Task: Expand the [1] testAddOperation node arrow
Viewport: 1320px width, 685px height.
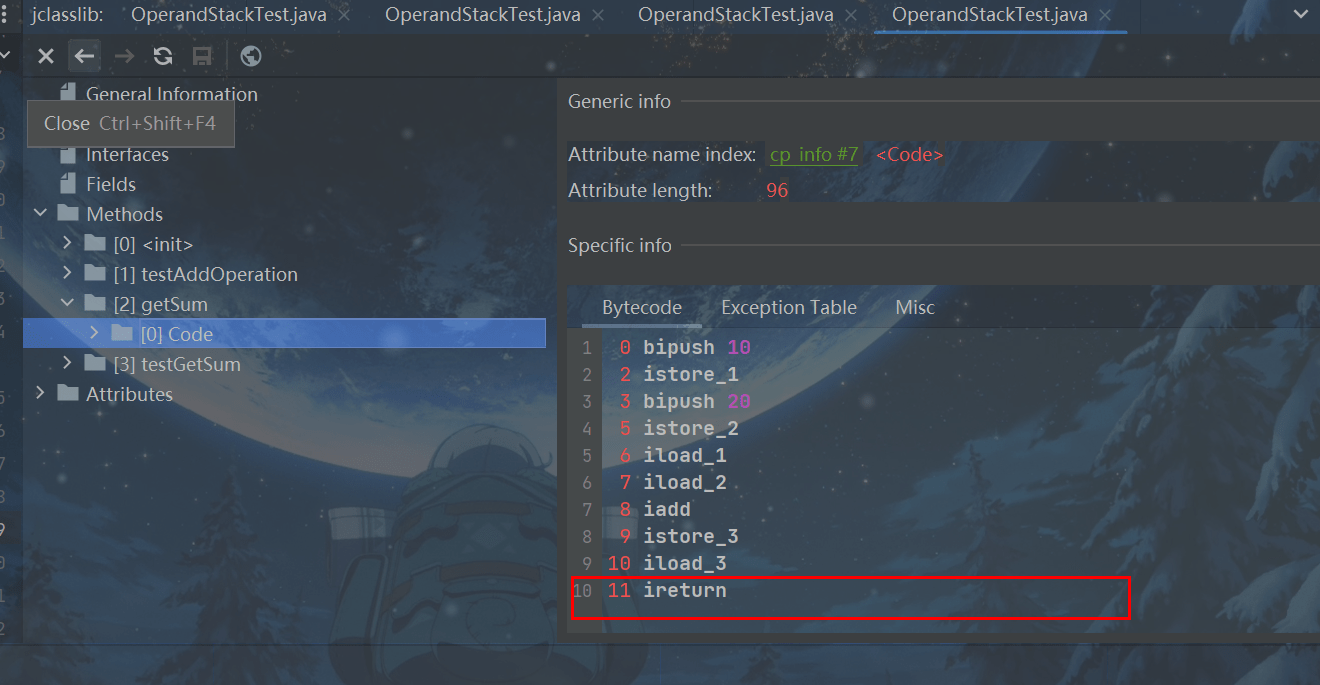Action: pyautogui.click(x=67, y=274)
